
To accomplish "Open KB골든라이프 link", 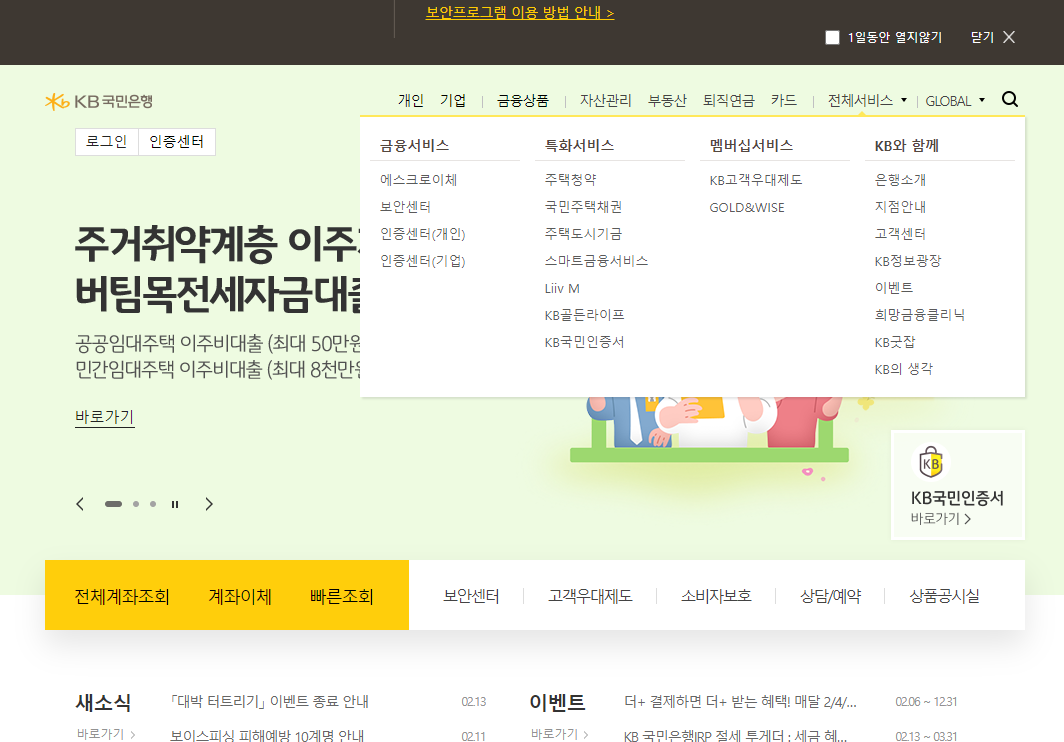I will (584, 315).
